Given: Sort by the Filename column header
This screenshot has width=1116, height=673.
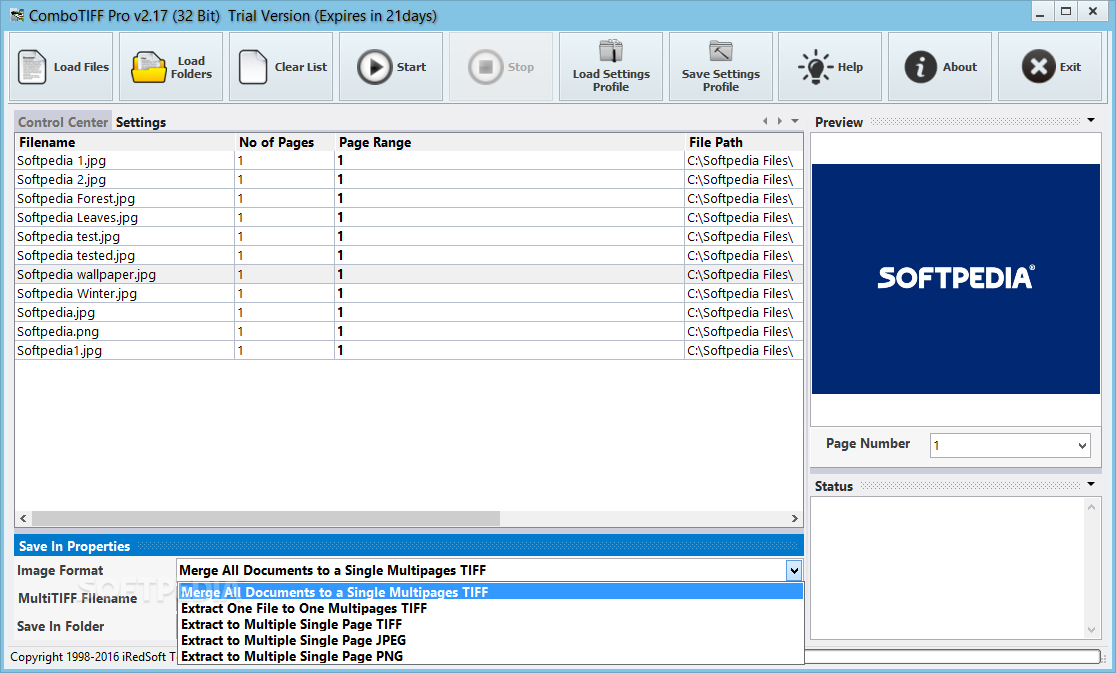Looking at the screenshot, I should (125, 142).
